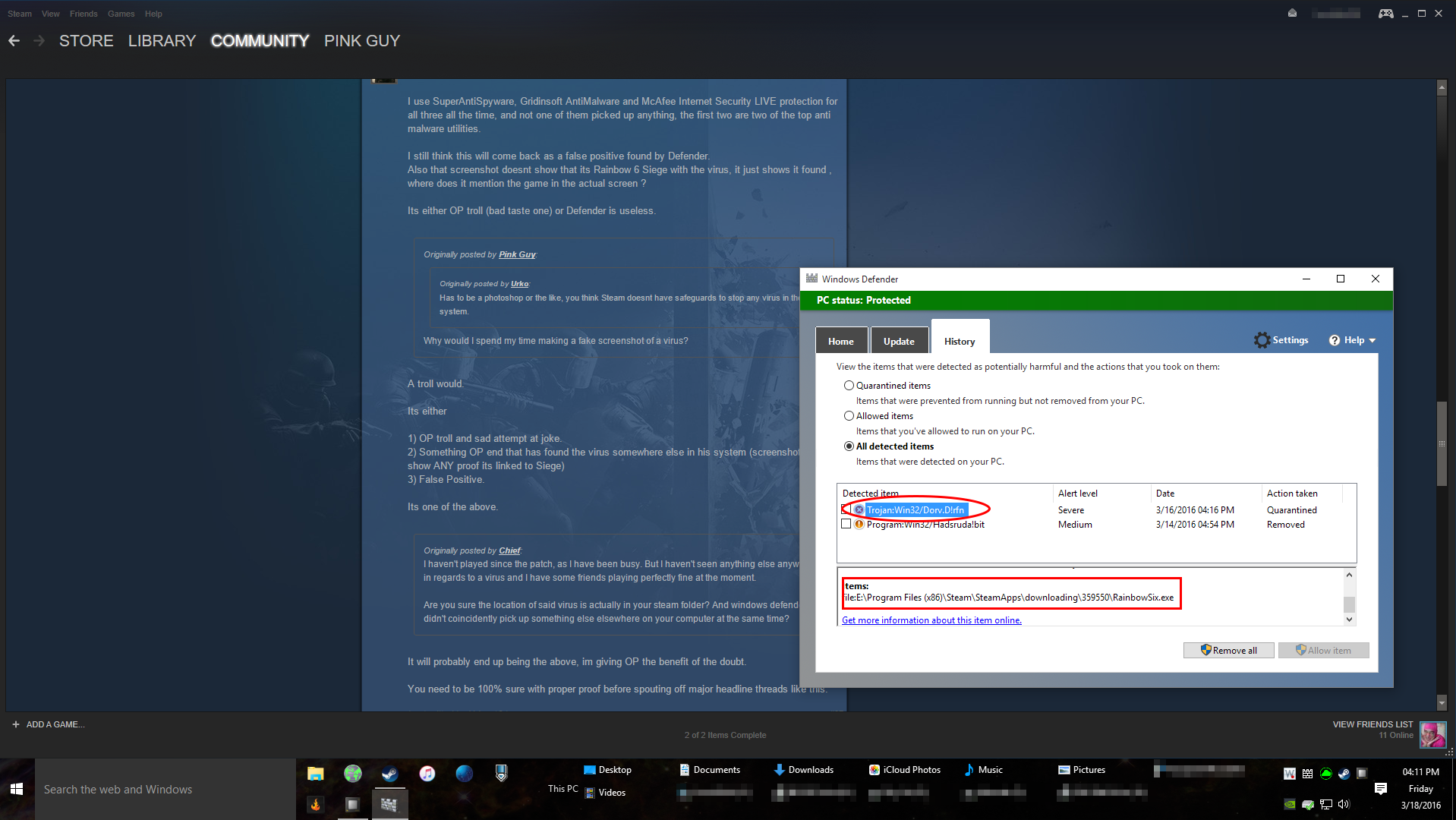Switch to the Defender Update tab
The image size is (1456, 820).
point(899,341)
